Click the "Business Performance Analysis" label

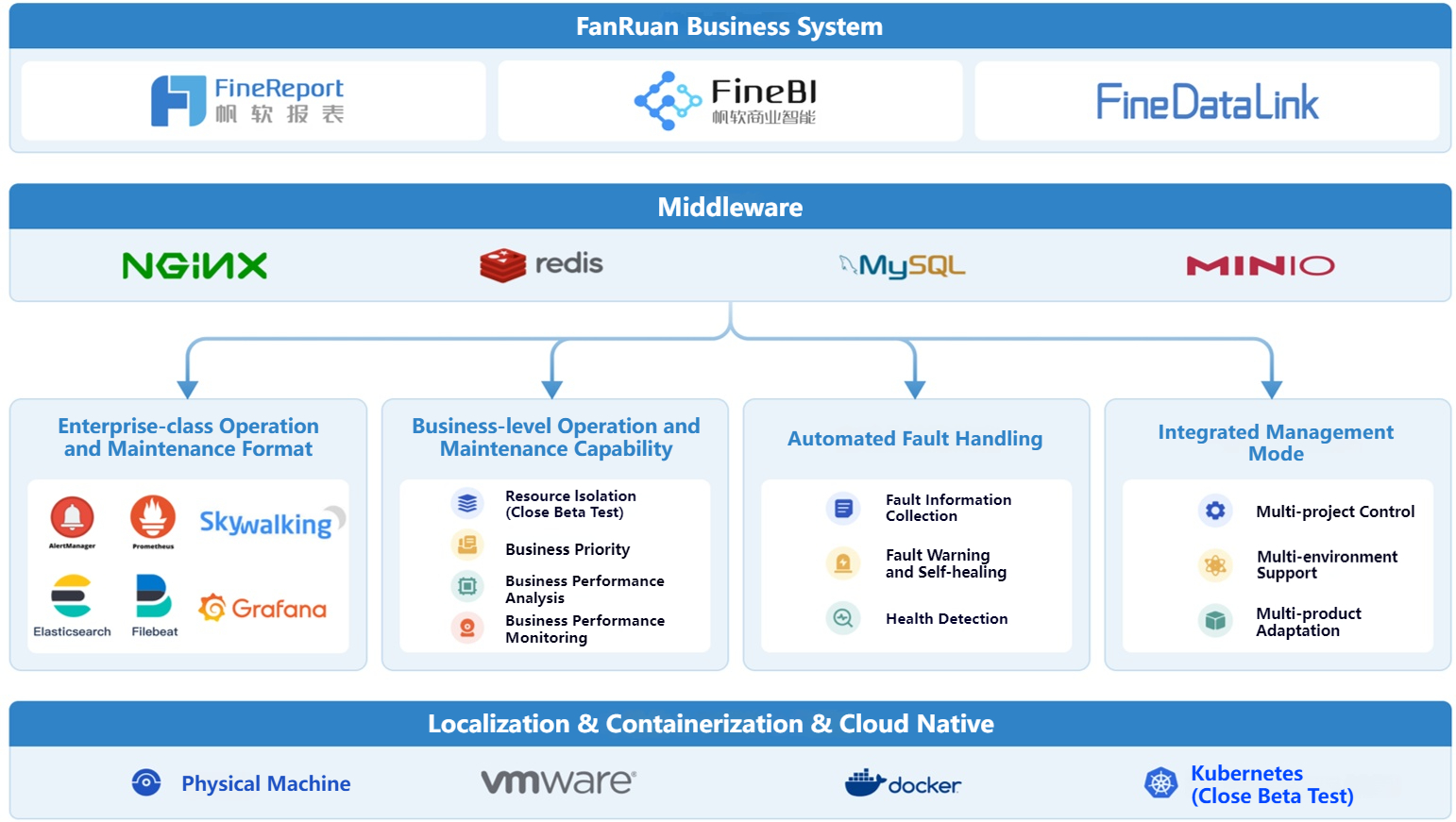[x=584, y=589]
